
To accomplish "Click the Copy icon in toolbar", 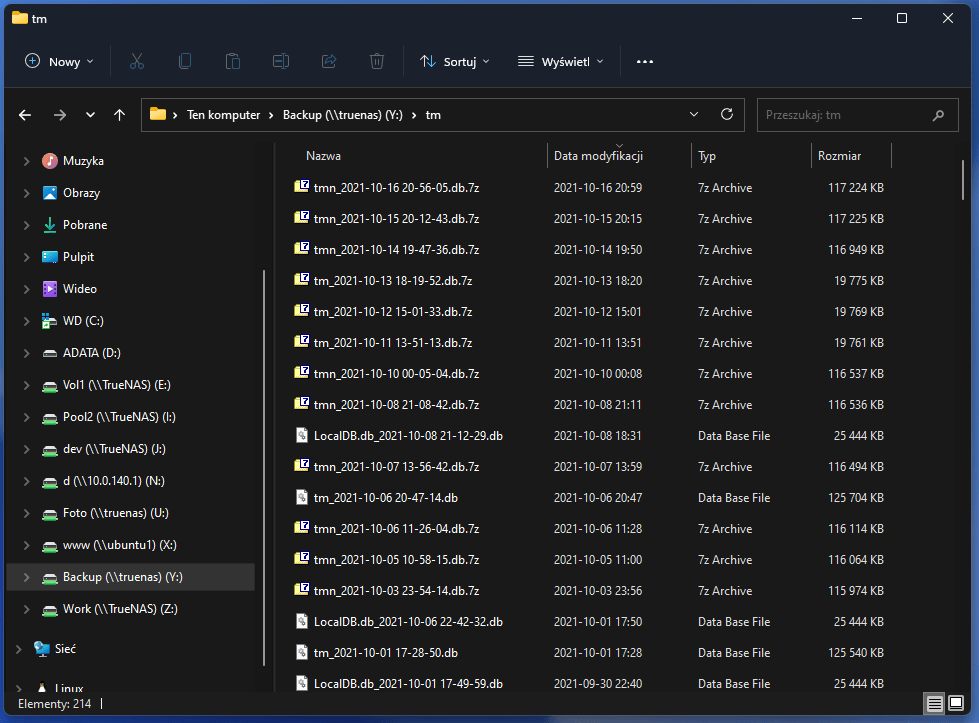I will pos(185,61).
